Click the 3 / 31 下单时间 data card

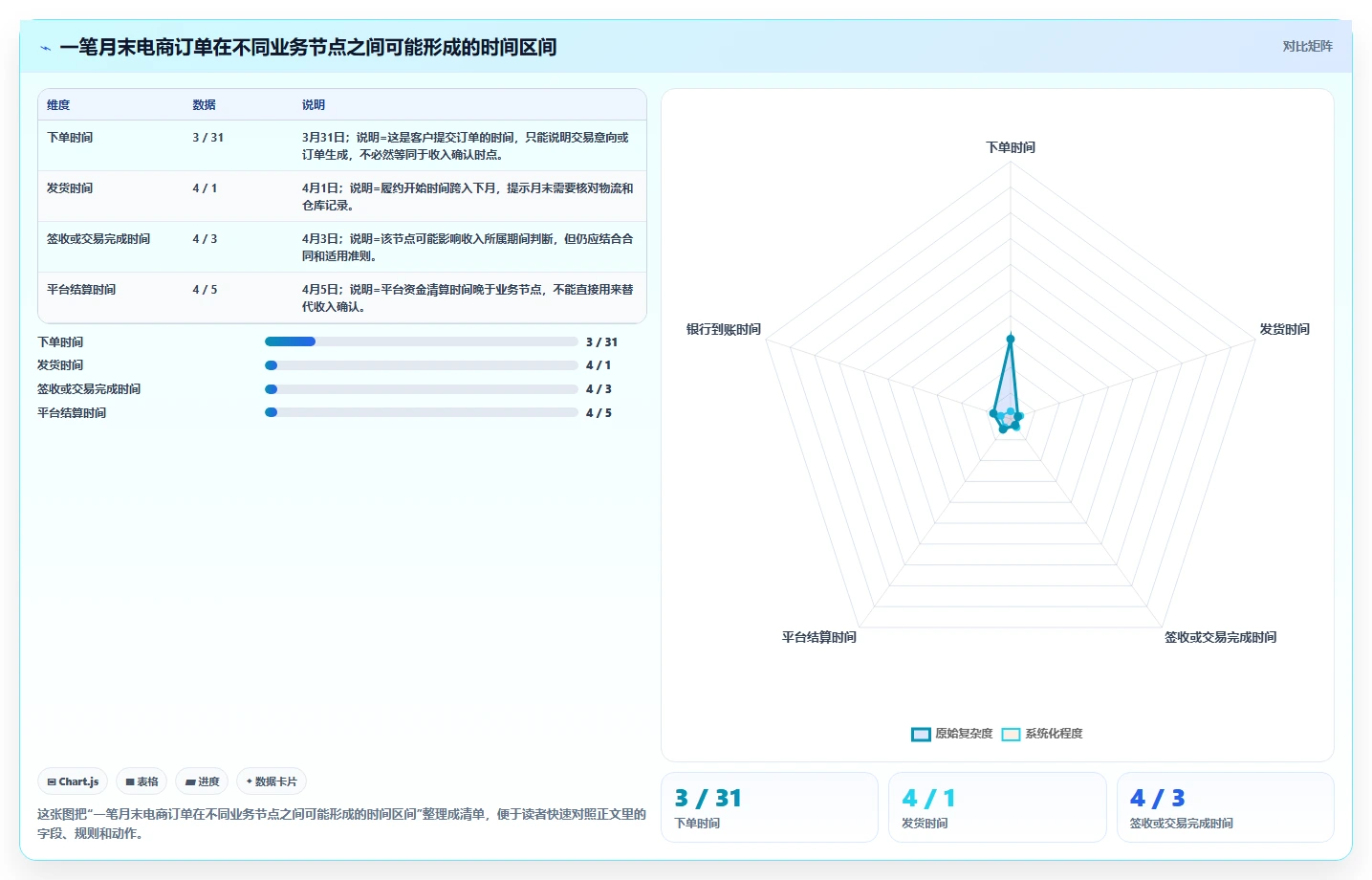coord(770,807)
